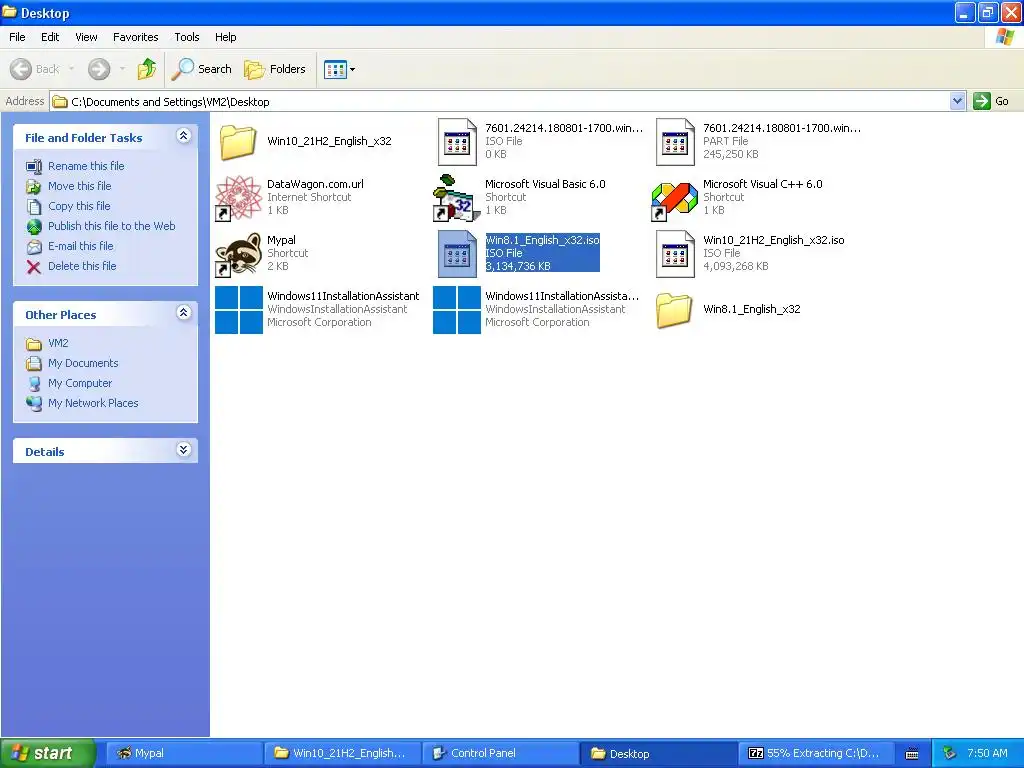Select the Microsoft Visual C++ 6.0 icon
The width and height of the screenshot is (1024, 768).
point(675,200)
